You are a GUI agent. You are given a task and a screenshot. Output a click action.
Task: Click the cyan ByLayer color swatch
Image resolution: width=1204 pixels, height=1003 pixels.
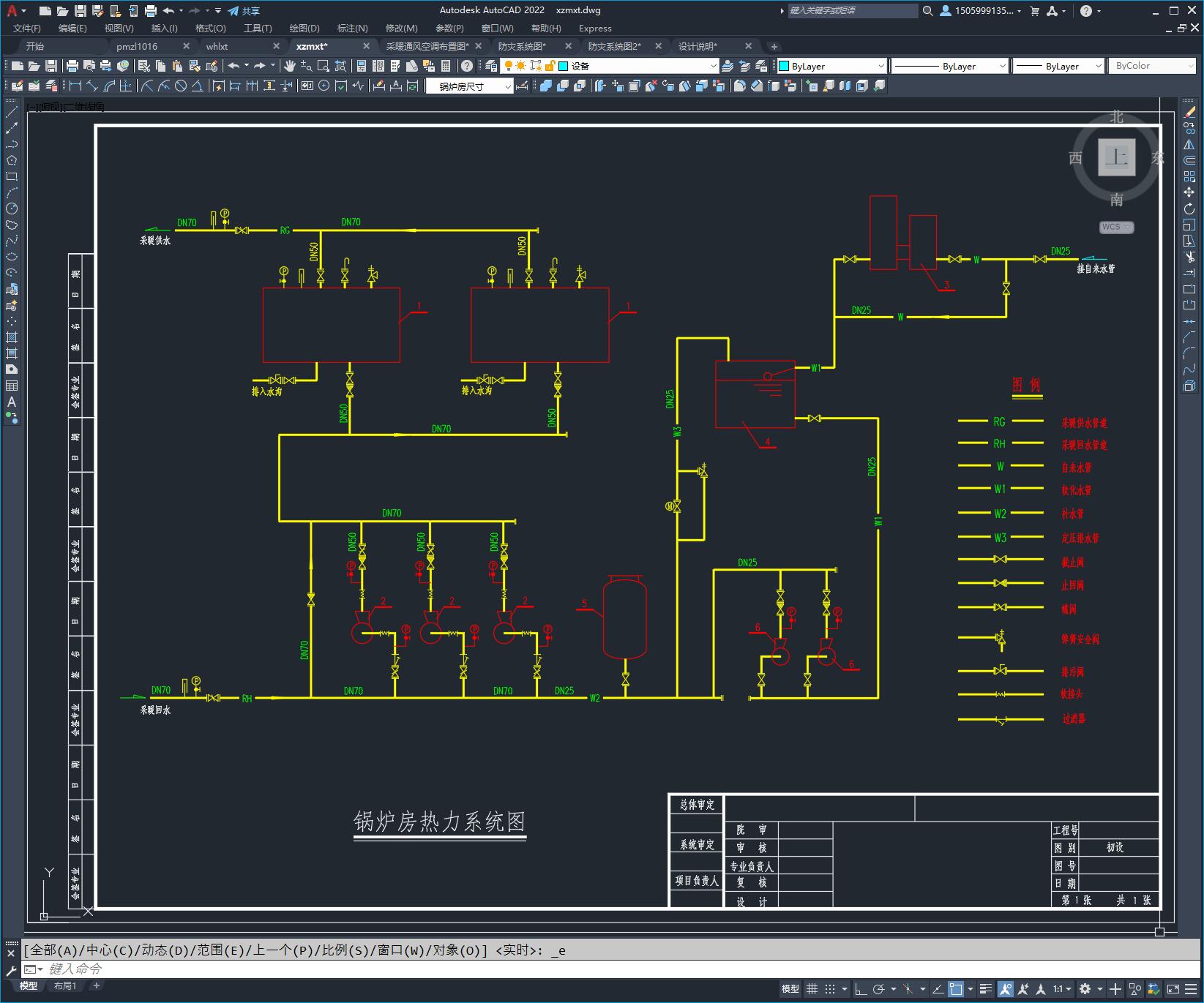[784, 66]
